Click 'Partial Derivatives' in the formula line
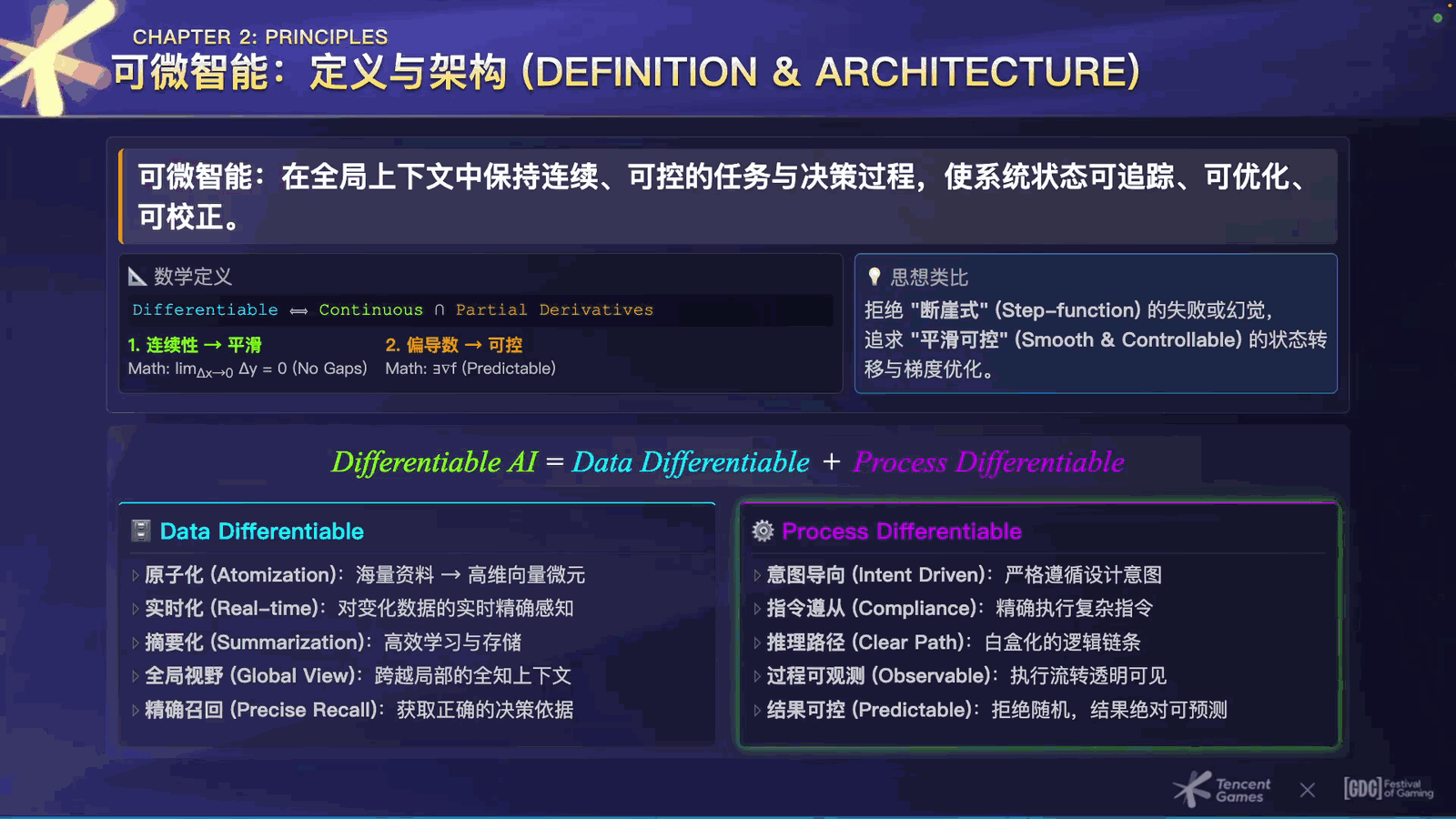This screenshot has width=1456, height=819. 554,310
